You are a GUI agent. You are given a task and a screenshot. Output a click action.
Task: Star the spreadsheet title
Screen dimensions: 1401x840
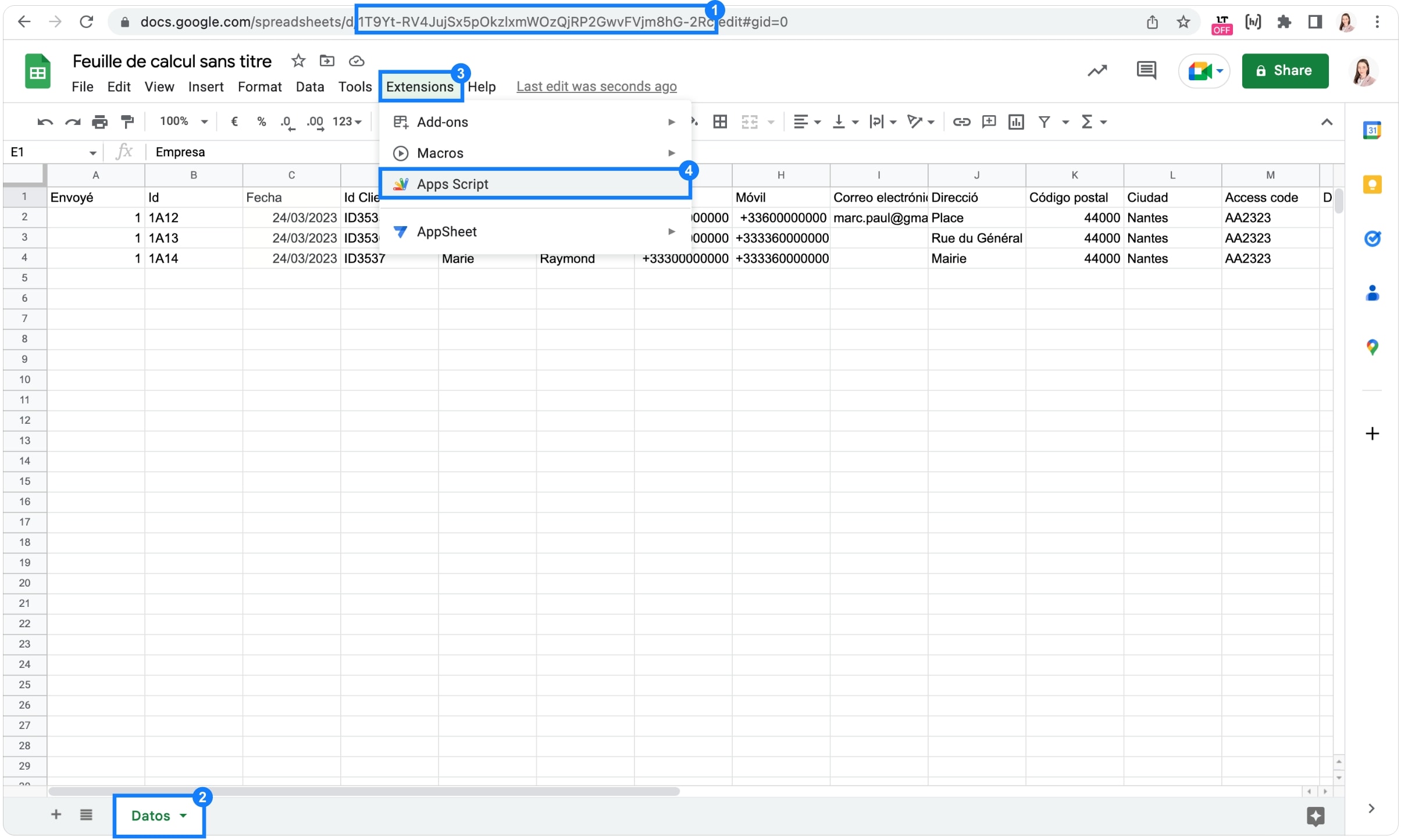pyautogui.click(x=298, y=60)
